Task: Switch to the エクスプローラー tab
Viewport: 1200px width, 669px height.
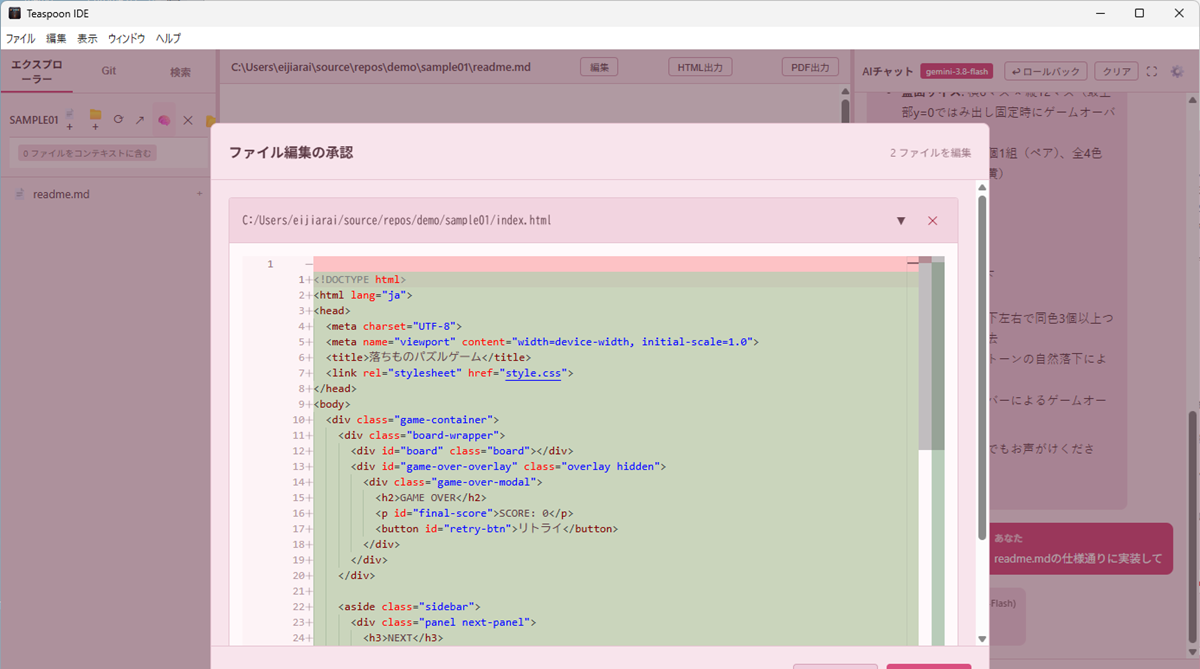Action: [x=36, y=71]
